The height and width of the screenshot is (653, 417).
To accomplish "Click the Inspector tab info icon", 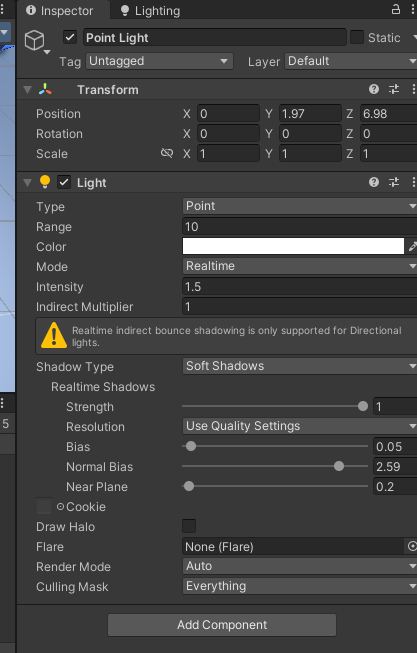I will (x=31, y=10).
